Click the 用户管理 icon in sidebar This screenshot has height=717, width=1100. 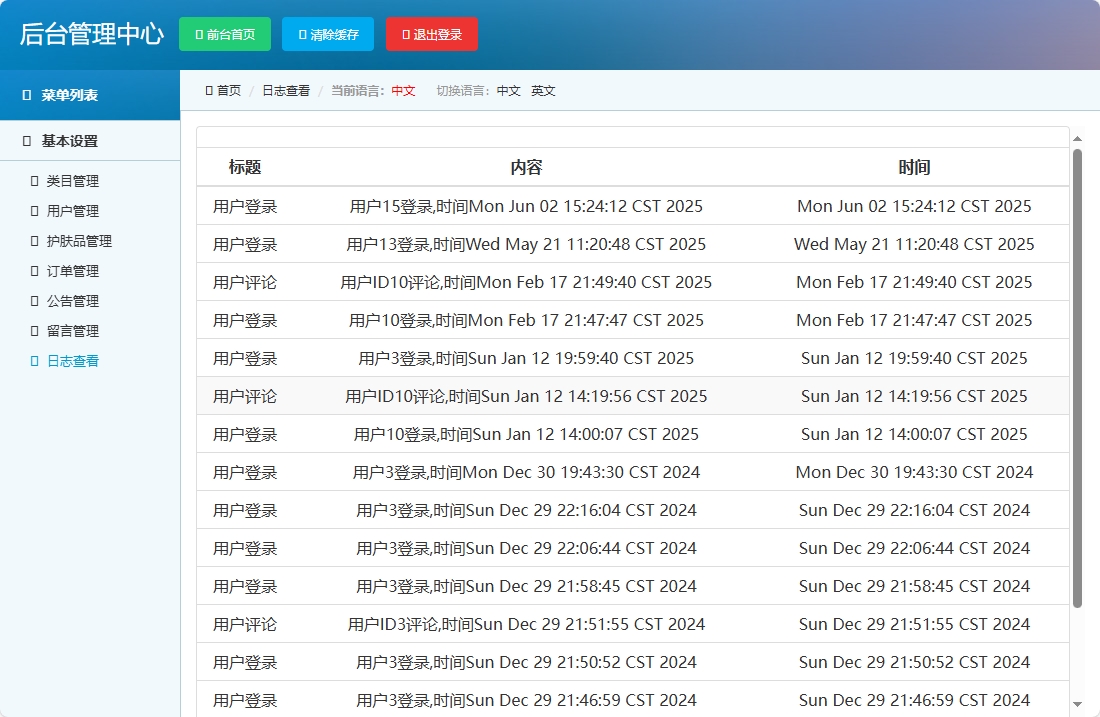click(x=36, y=211)
